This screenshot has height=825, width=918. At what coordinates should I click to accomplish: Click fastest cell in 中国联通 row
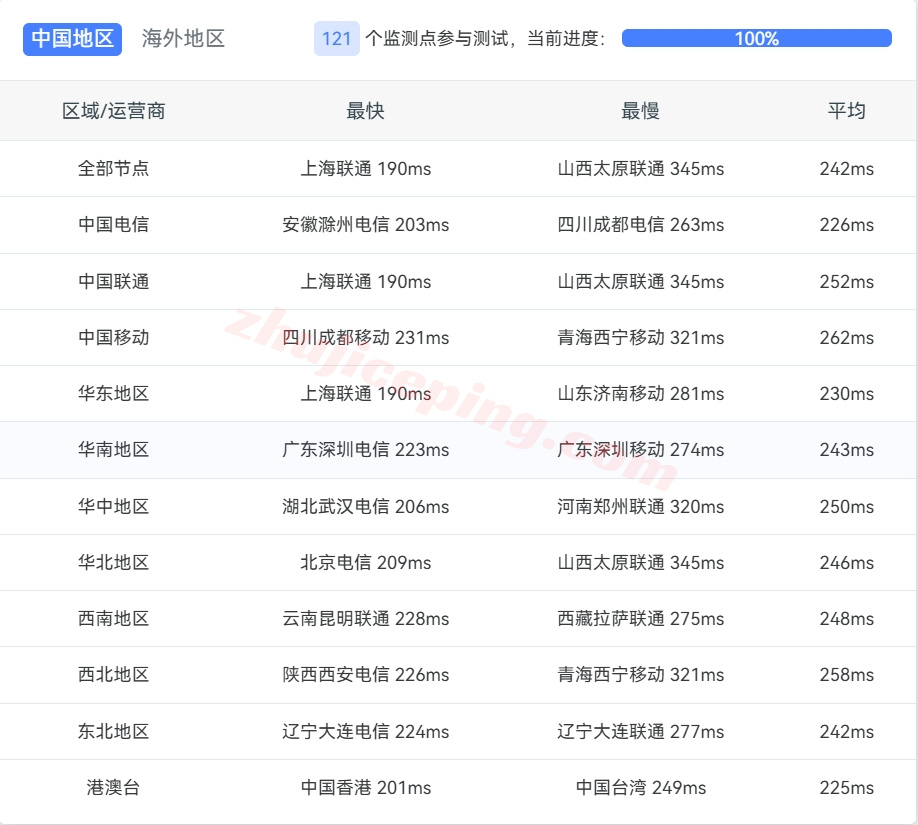click(365, 282)
